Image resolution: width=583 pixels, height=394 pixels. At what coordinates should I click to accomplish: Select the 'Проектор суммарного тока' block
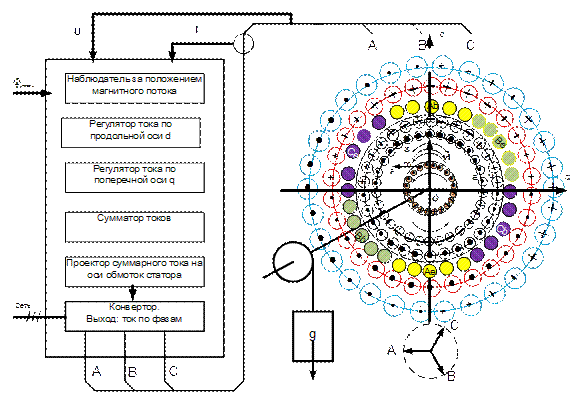[x=135, y=272]
